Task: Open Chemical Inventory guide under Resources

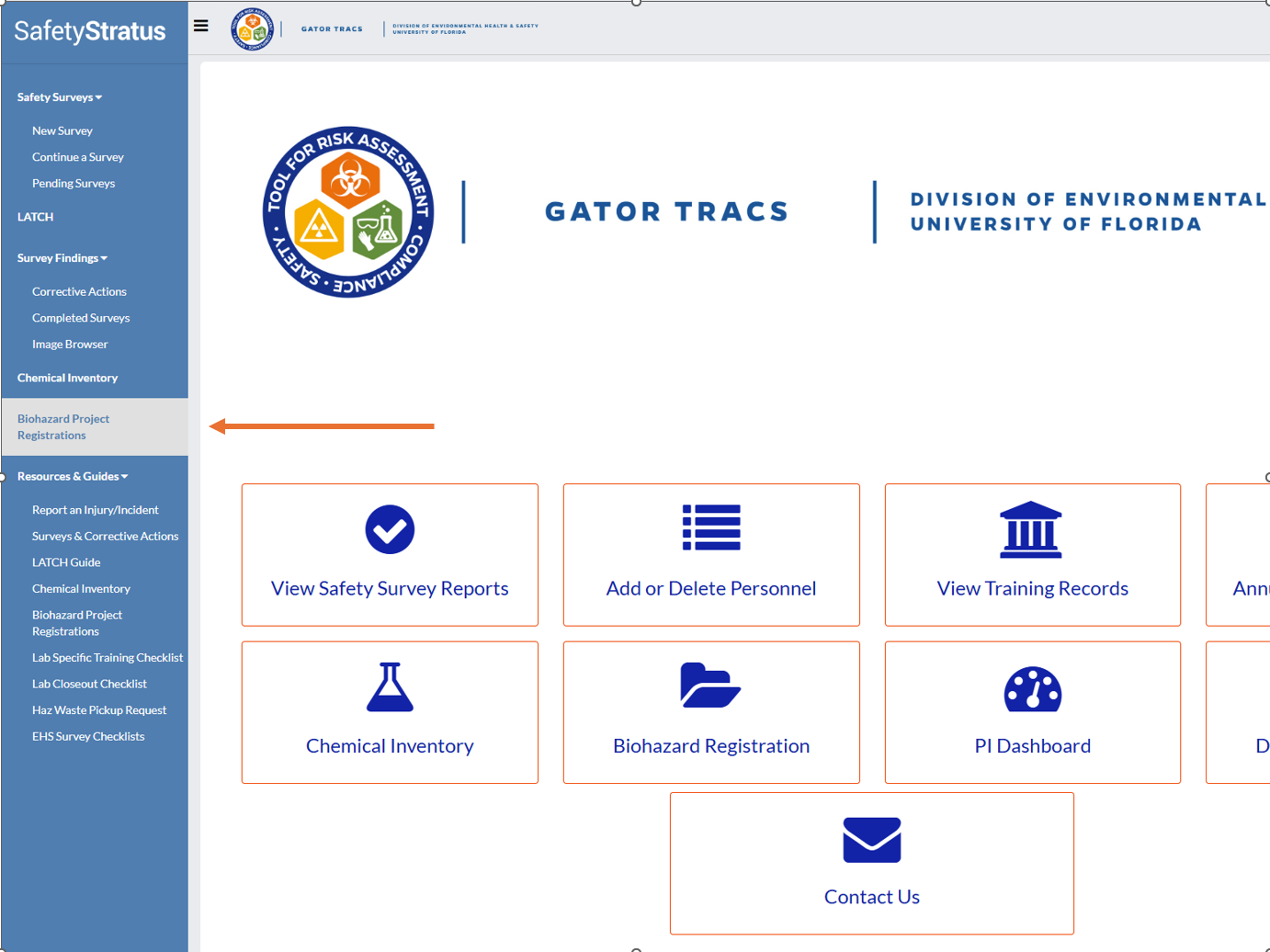Action: coord(81,589)
